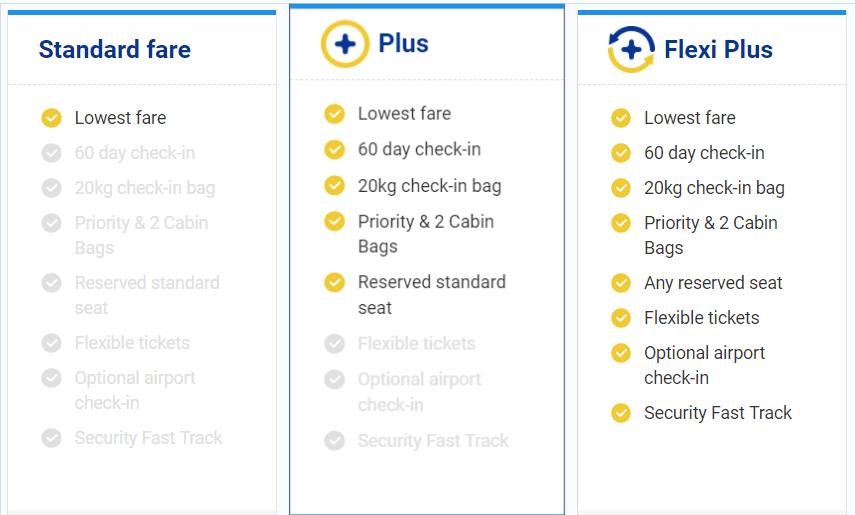
Task: Click the Flexi Plus arrows logo icon
Action: click(631, 49)
